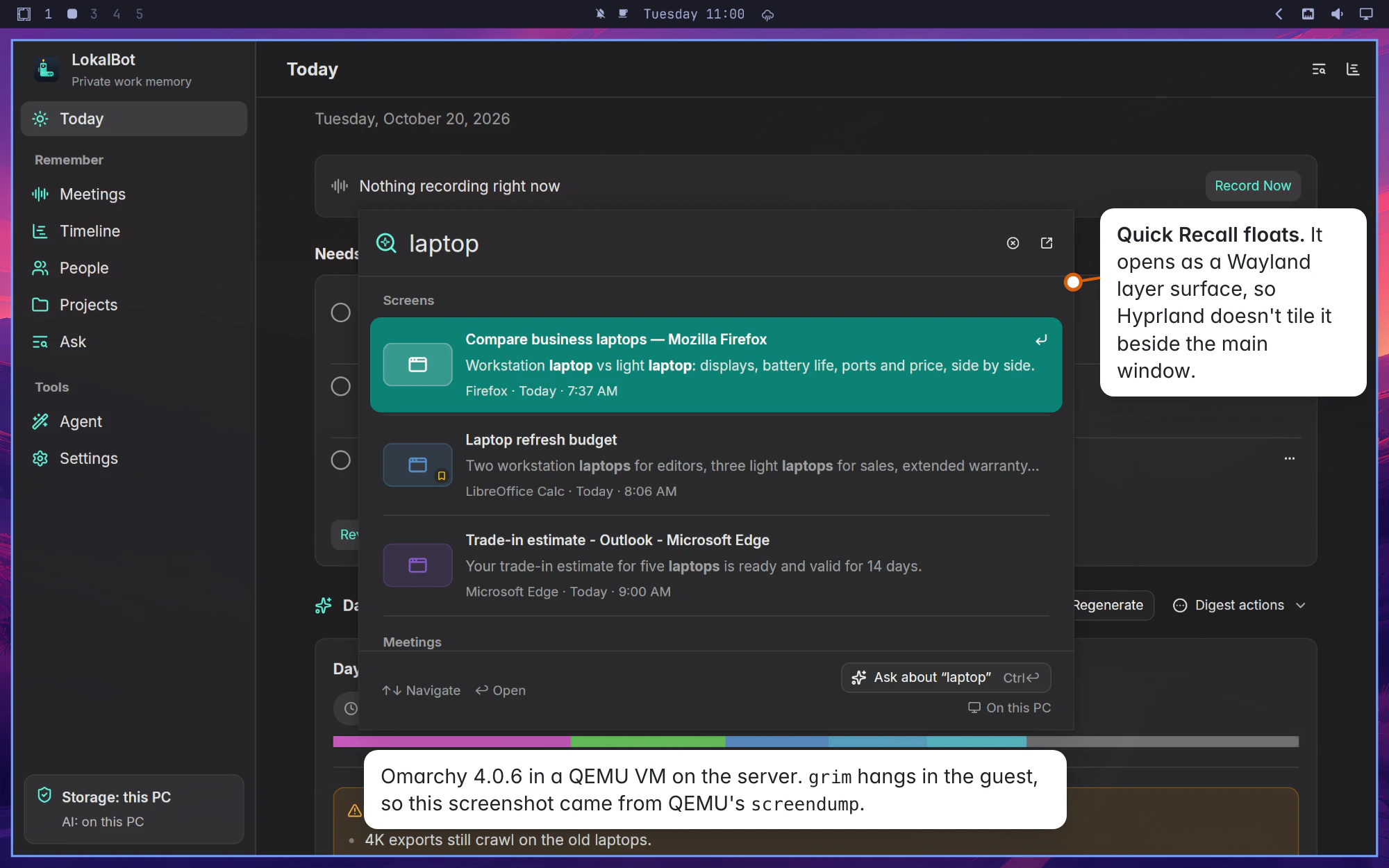
Task: Select the first radio circle under Needs
Action: 340,312
